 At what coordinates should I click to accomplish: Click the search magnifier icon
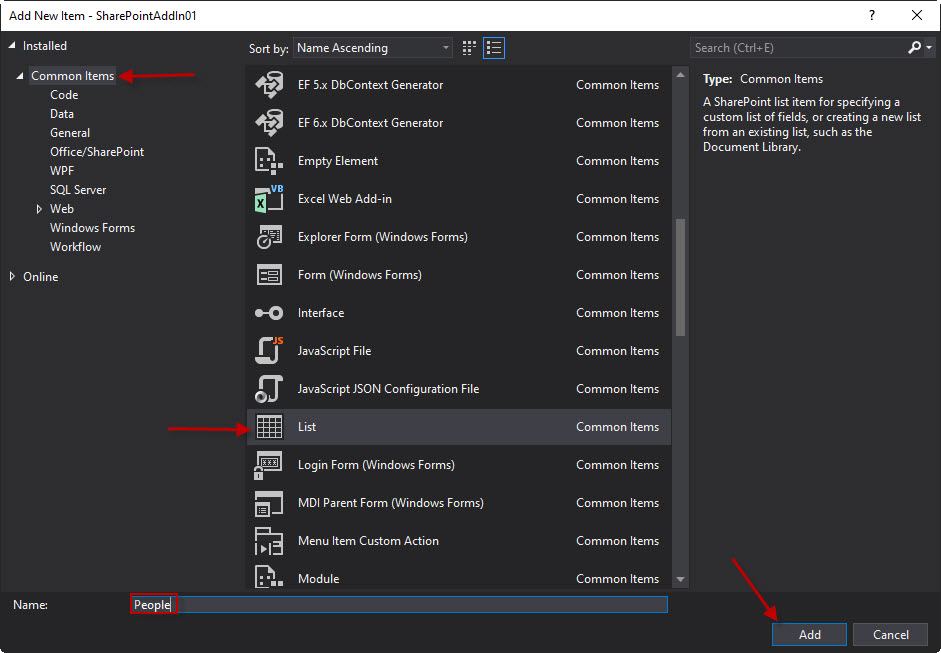tap(914, 47)
